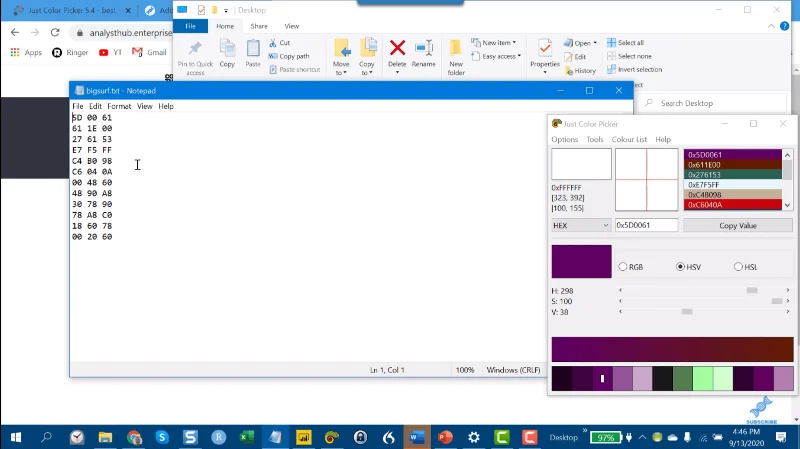800x449 pixels.
Task: Select the RGB radio button
Action: coord(622,267)
